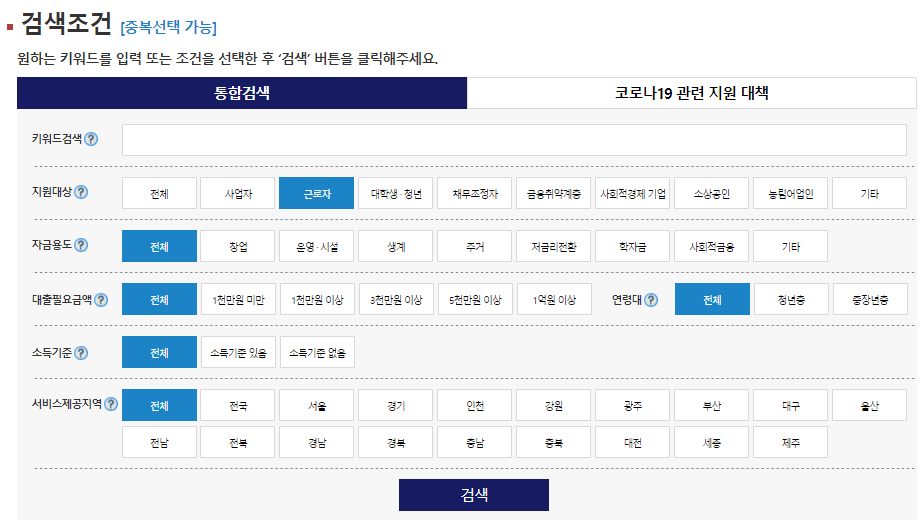Choose 대구 service region
Image resolution: width=924 pixels, height=520 pixels.
(791, 406)
